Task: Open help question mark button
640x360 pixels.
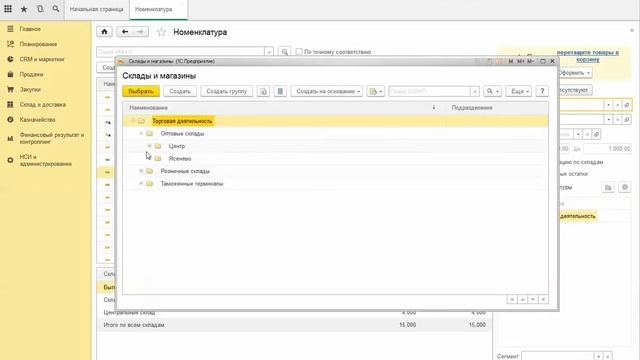Action: [542, 91]
